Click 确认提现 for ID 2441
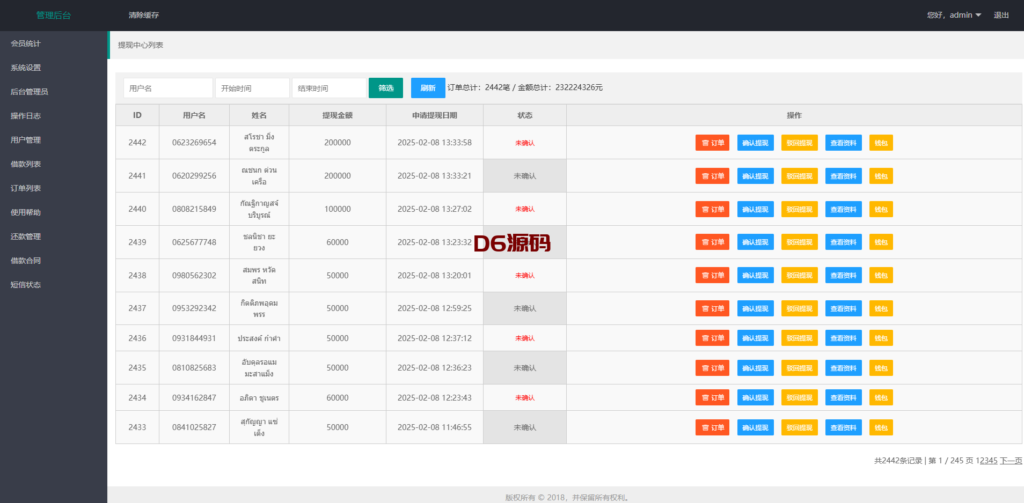This screenshot has height=503, width=1024. coord(755,176)
